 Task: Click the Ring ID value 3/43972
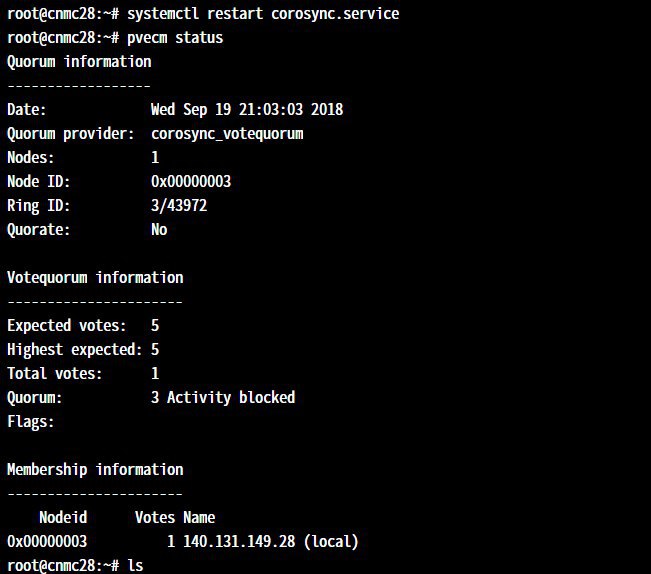click(179, 205)
